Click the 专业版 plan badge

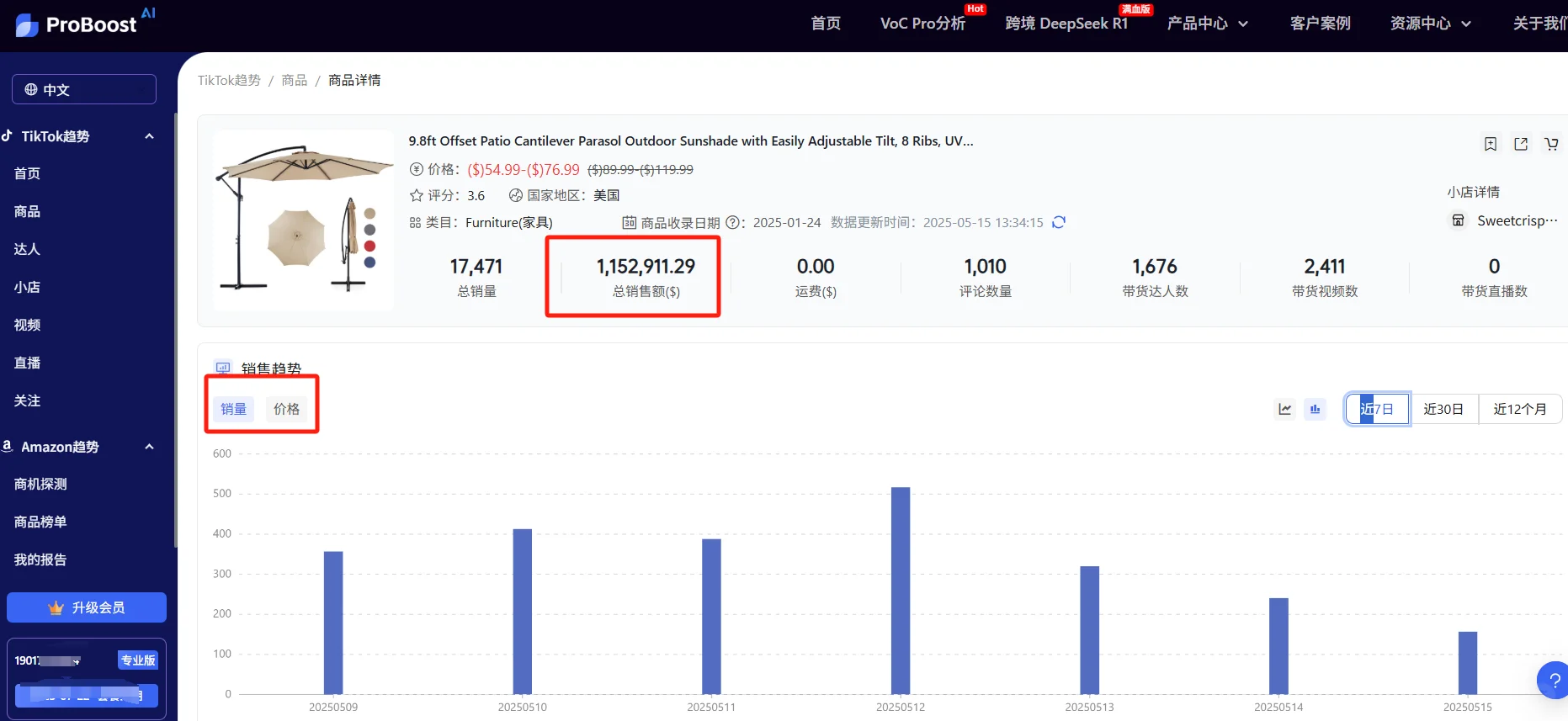click(x=138, y=660)
